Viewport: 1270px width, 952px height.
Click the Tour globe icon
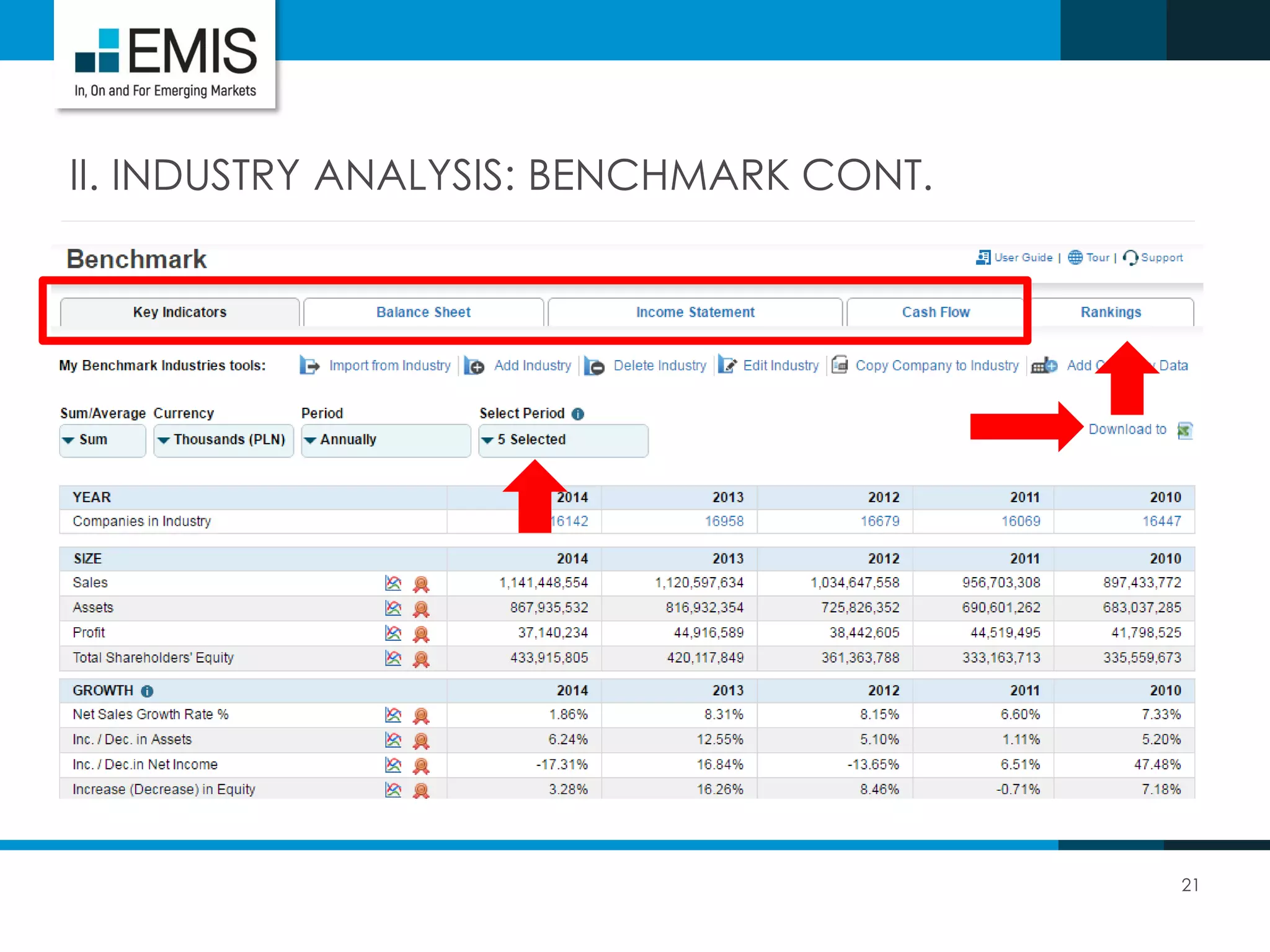1075,257
